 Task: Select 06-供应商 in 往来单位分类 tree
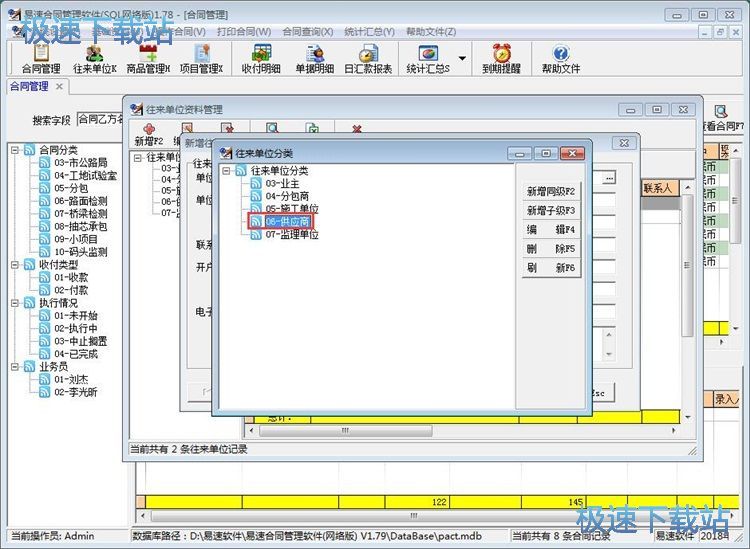click(287, 221)
